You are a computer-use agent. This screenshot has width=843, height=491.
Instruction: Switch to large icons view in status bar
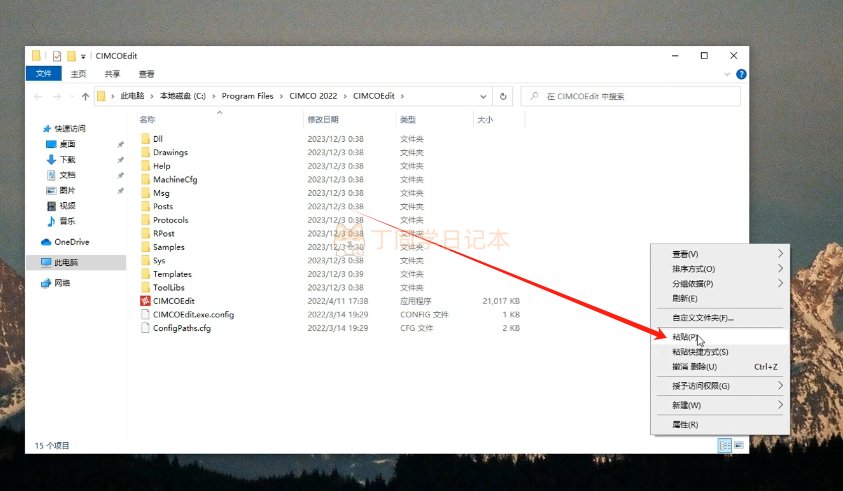click(x=739, y=445)
